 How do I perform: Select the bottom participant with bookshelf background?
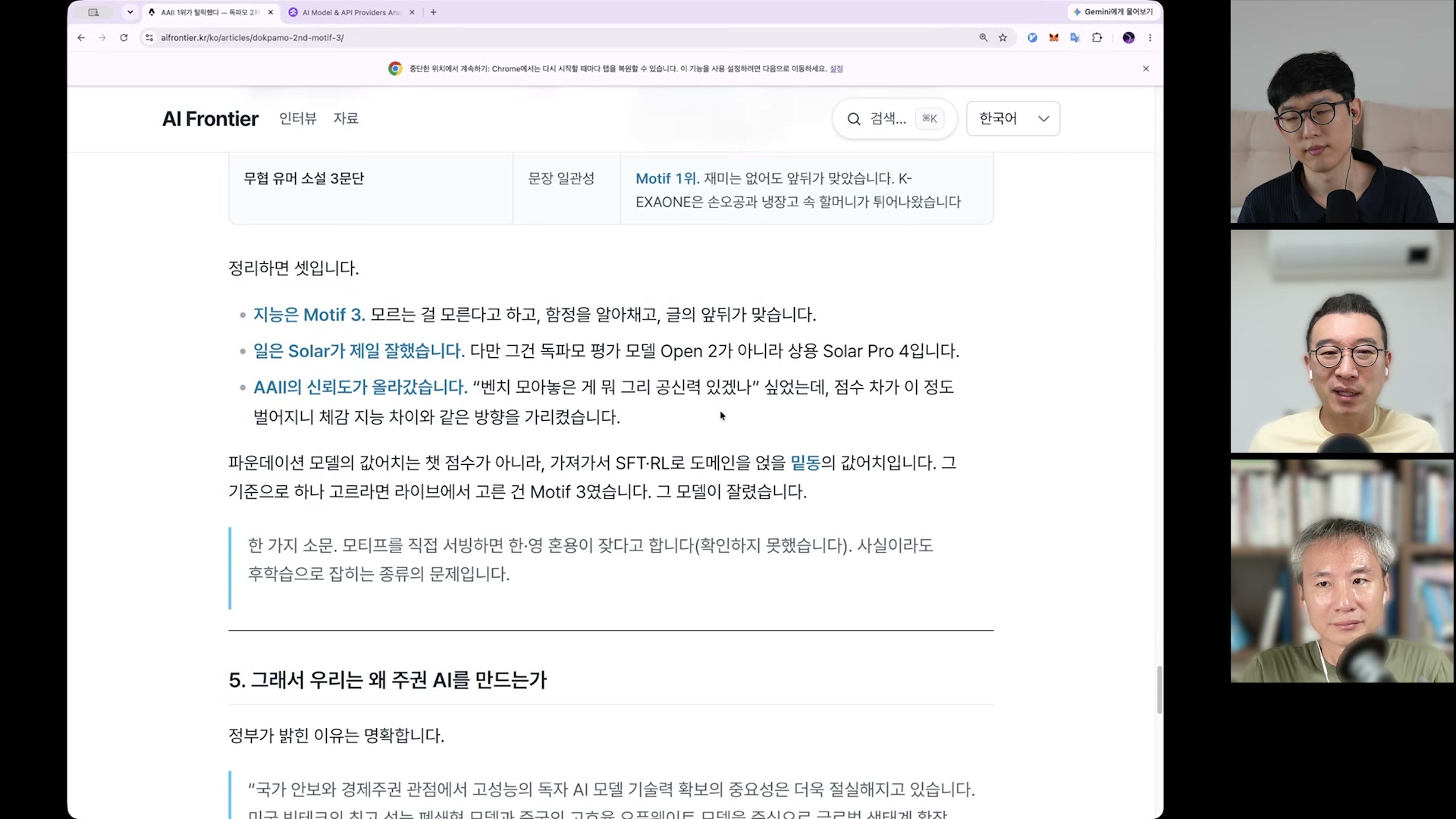1341,571
